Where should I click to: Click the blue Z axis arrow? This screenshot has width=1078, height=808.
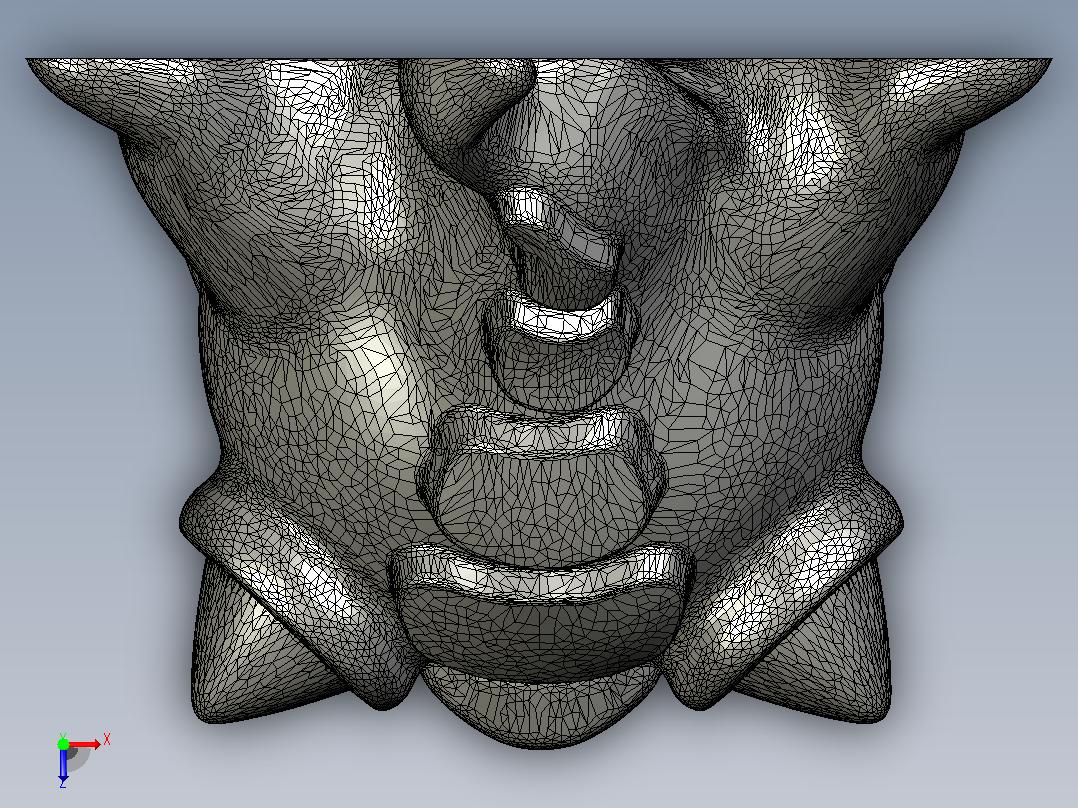coord(63,765)
